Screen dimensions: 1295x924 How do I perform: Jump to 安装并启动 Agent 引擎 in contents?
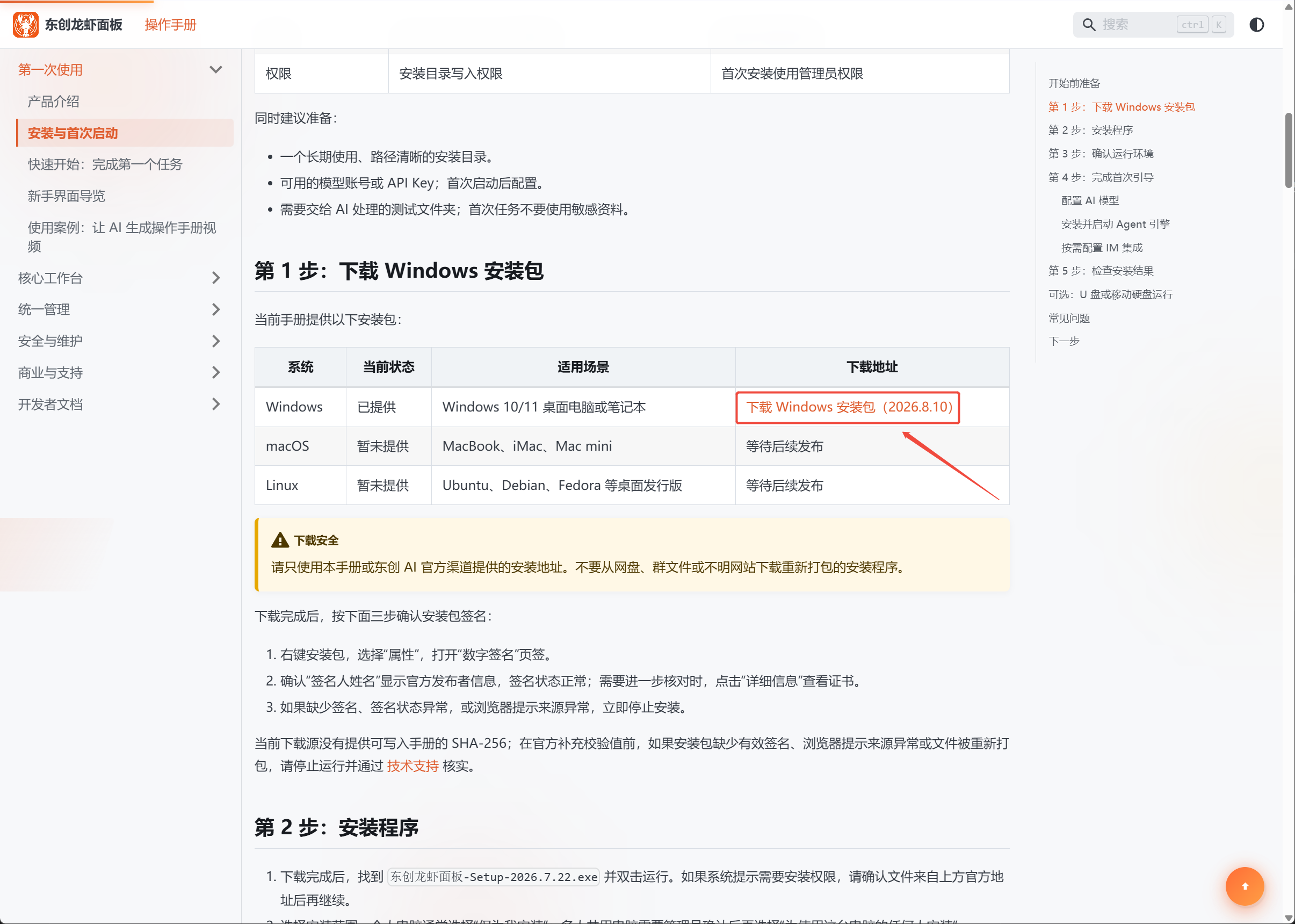[x=1115, y=224]
